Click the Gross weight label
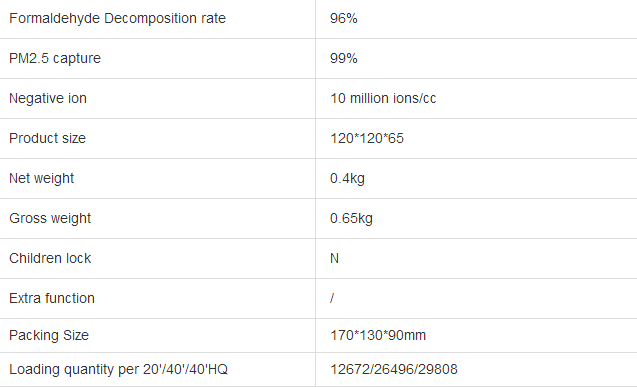 50,218
